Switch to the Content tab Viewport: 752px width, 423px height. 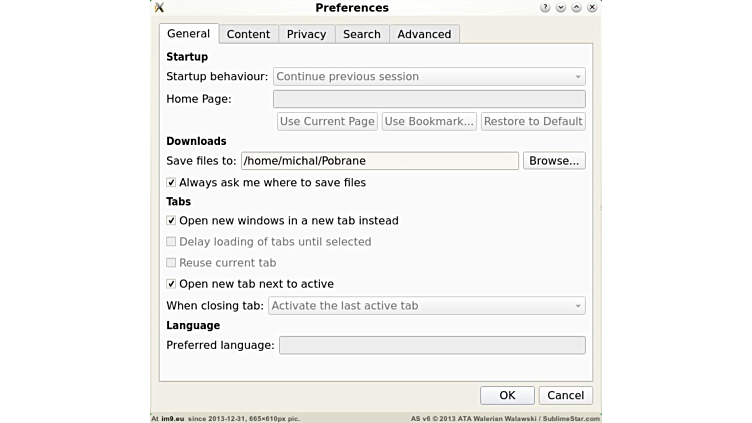(x=248, y=34)
